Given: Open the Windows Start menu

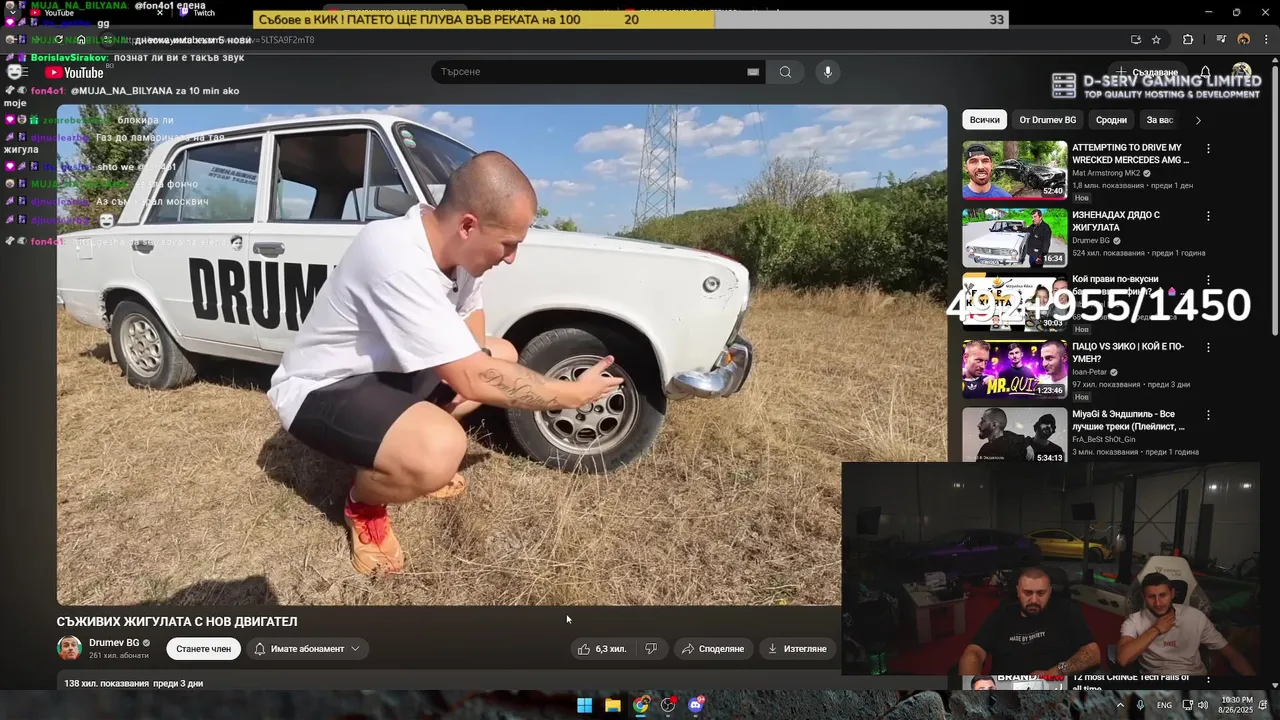Looking at the screenshot, I should tap(584, 705).
